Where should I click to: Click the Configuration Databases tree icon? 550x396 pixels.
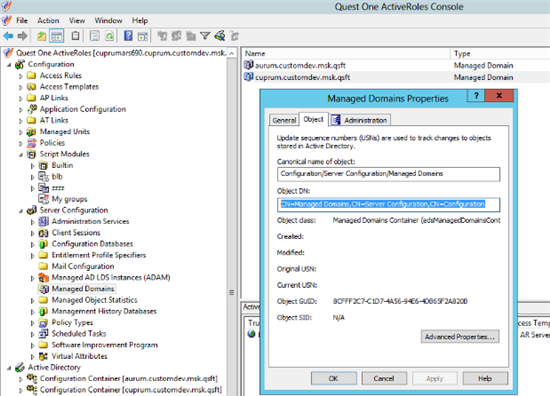(43, 244)
